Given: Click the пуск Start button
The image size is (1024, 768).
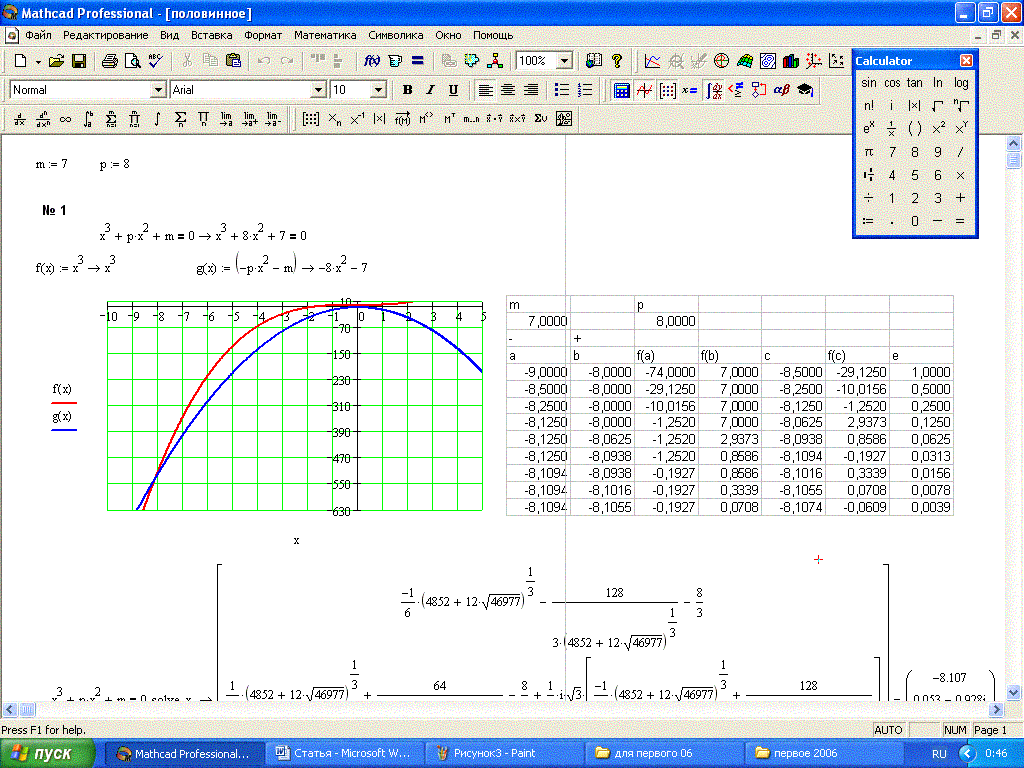Looking at the screenshot, I should tap(48, 753).
